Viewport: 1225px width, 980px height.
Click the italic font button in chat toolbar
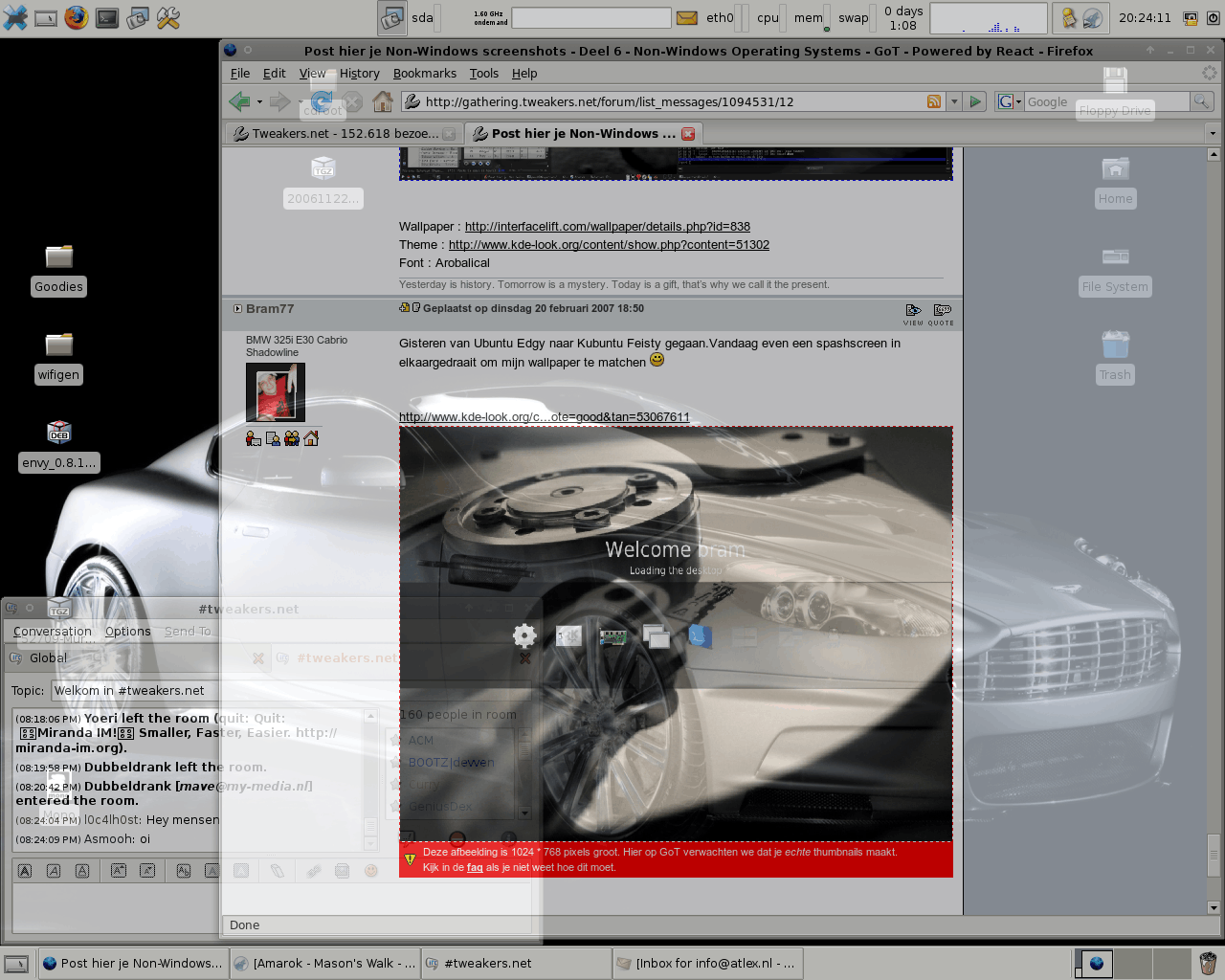pyautogui.click(x=54, y=870)
